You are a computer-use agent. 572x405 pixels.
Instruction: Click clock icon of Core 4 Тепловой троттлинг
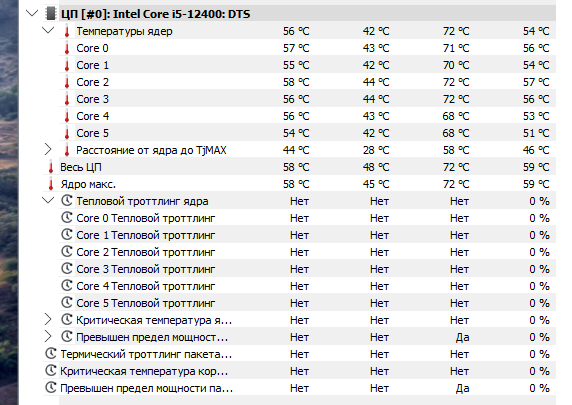(x=67, y=286)
